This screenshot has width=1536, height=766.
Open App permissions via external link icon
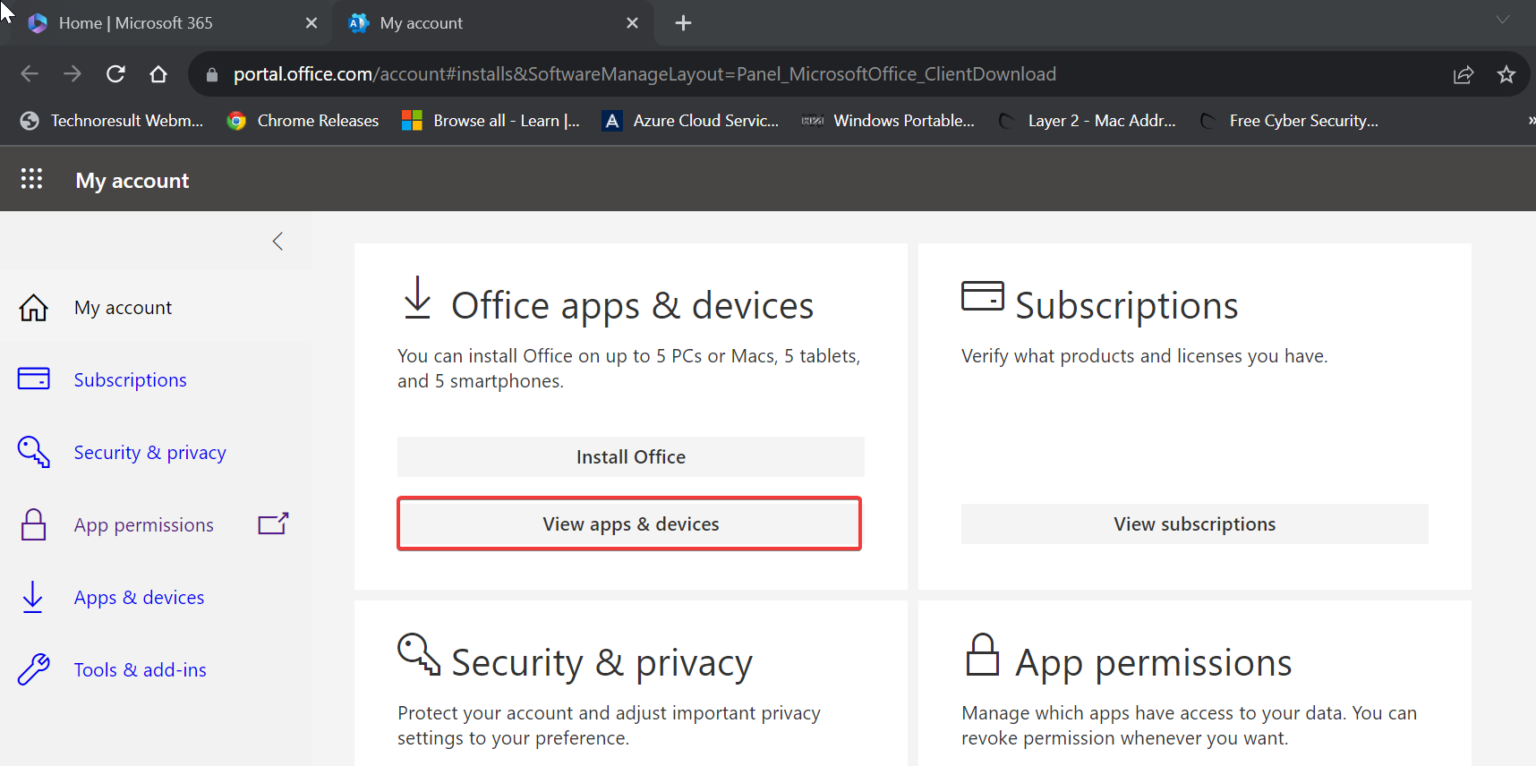(273, 523)
